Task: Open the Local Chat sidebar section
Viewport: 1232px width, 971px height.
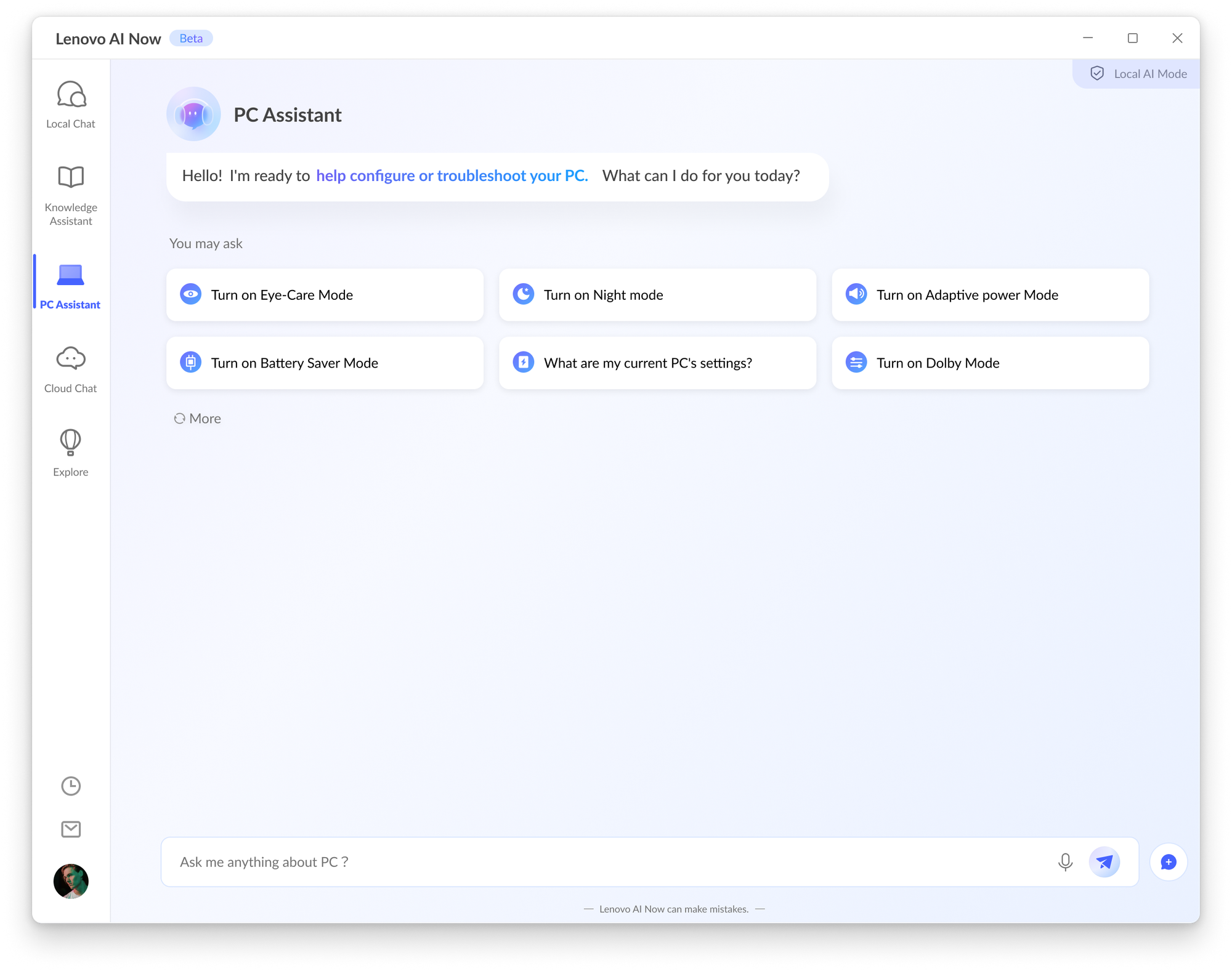Action: click(x=71, y=104)
